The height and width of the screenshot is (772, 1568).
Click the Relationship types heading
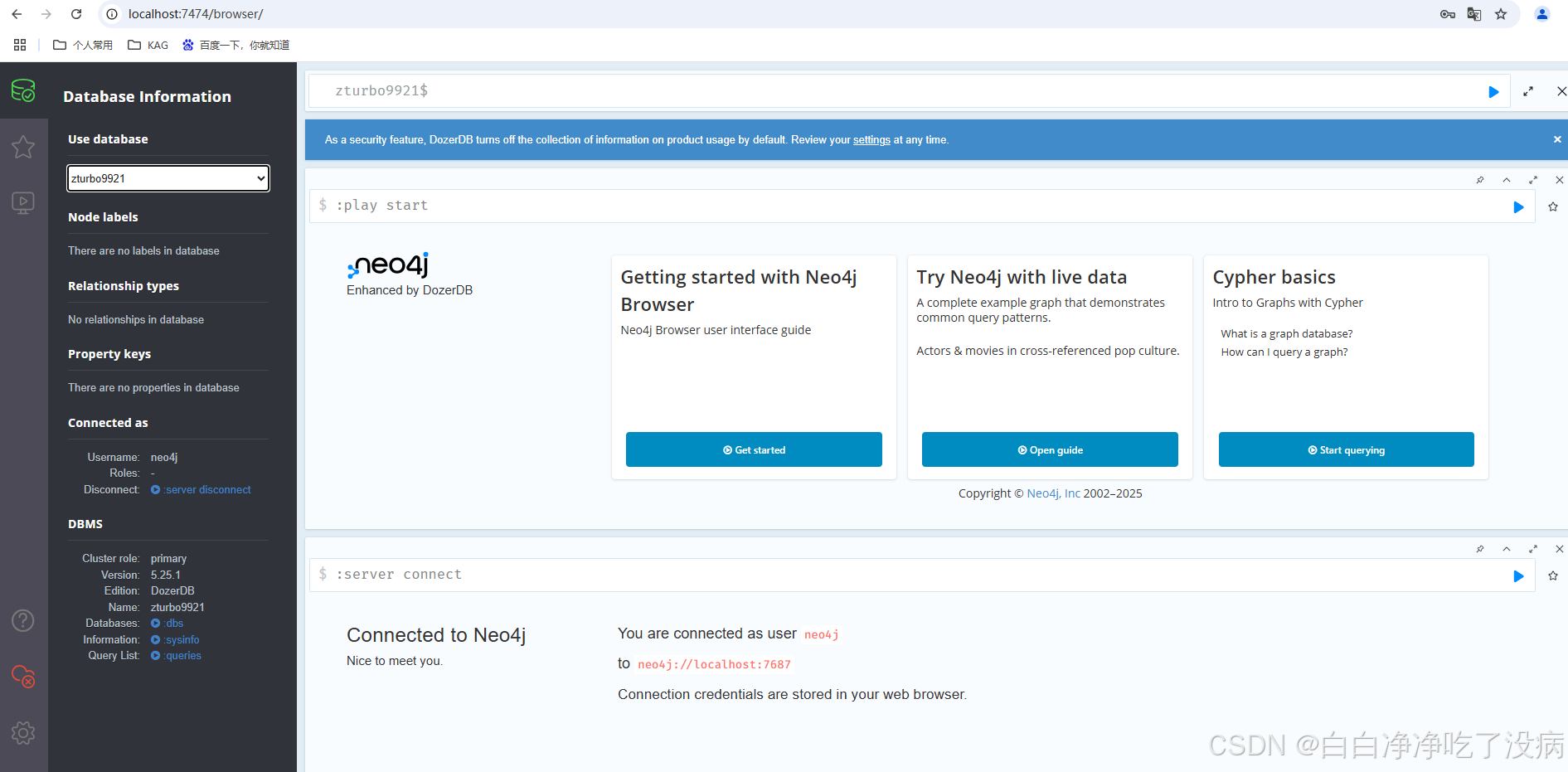(x=124, y=286)
